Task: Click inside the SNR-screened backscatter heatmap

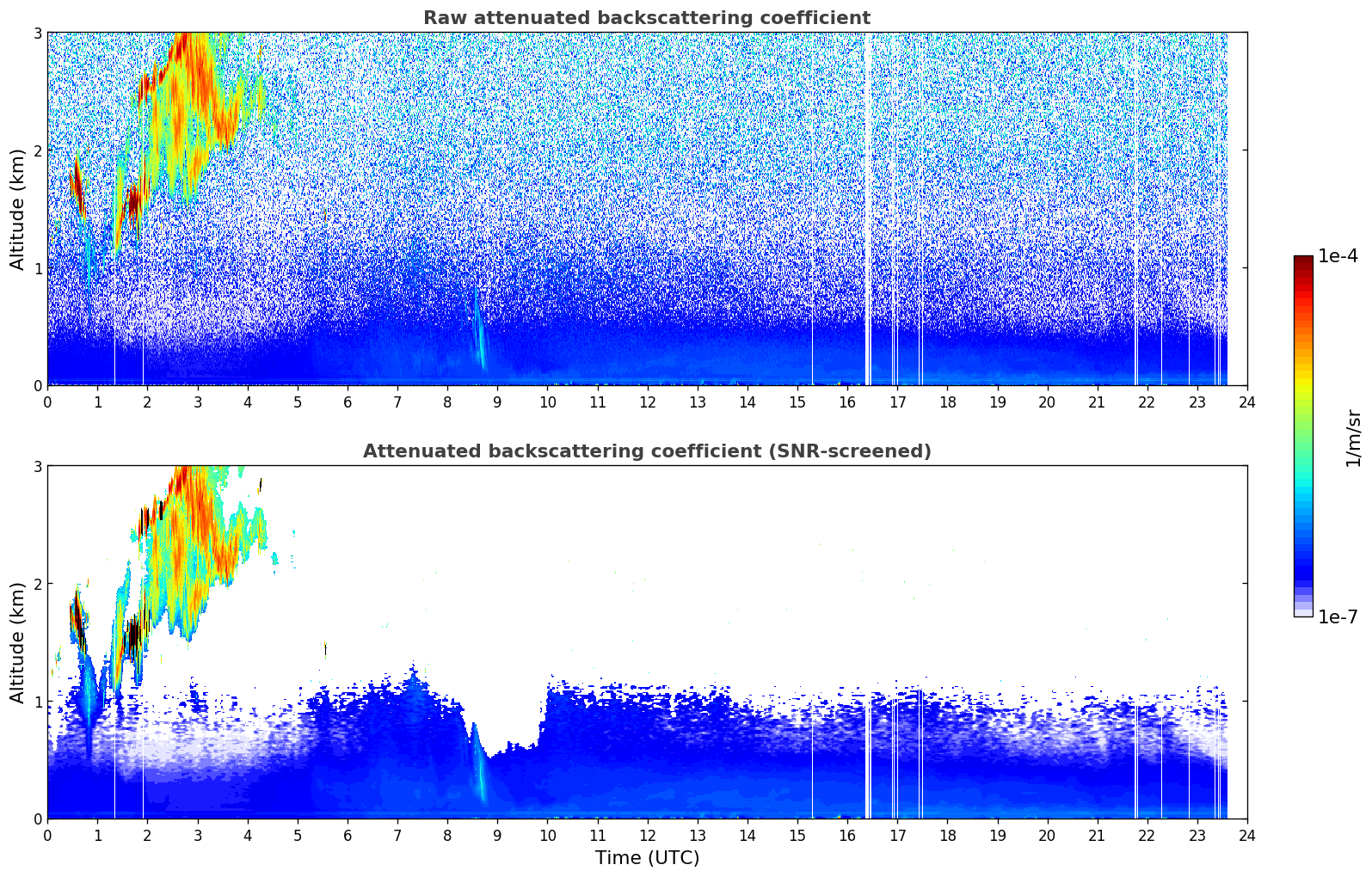Action: tap(647, 642)
